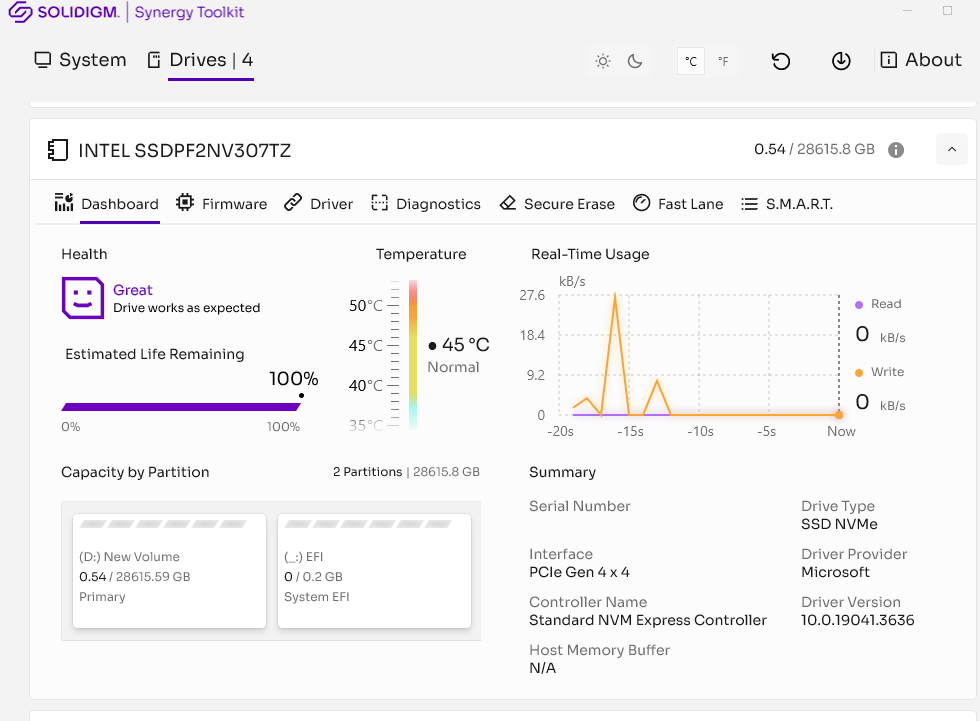Click the 2 Partitions label
The image size is (980, 721).
(368, 472)
